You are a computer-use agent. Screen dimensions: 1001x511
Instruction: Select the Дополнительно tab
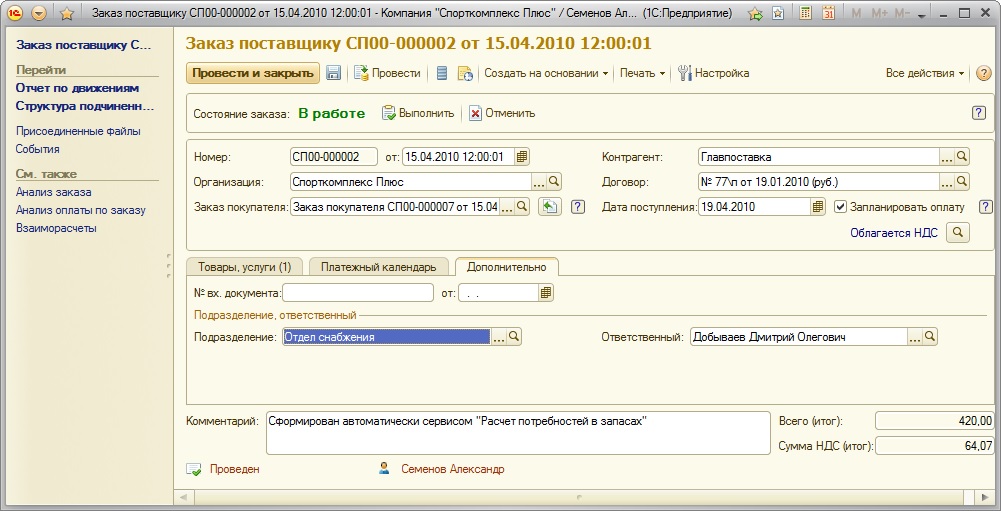click(507, 267)
